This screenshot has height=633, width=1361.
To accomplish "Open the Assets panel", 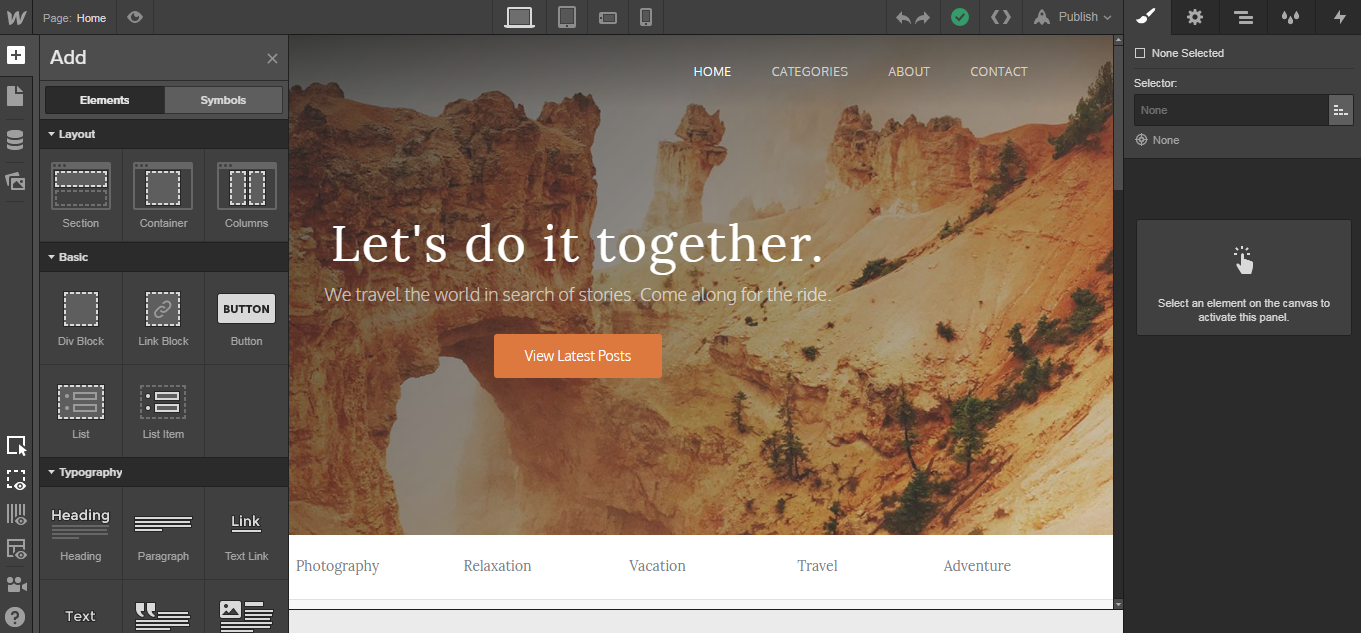I will click(16, 181).
